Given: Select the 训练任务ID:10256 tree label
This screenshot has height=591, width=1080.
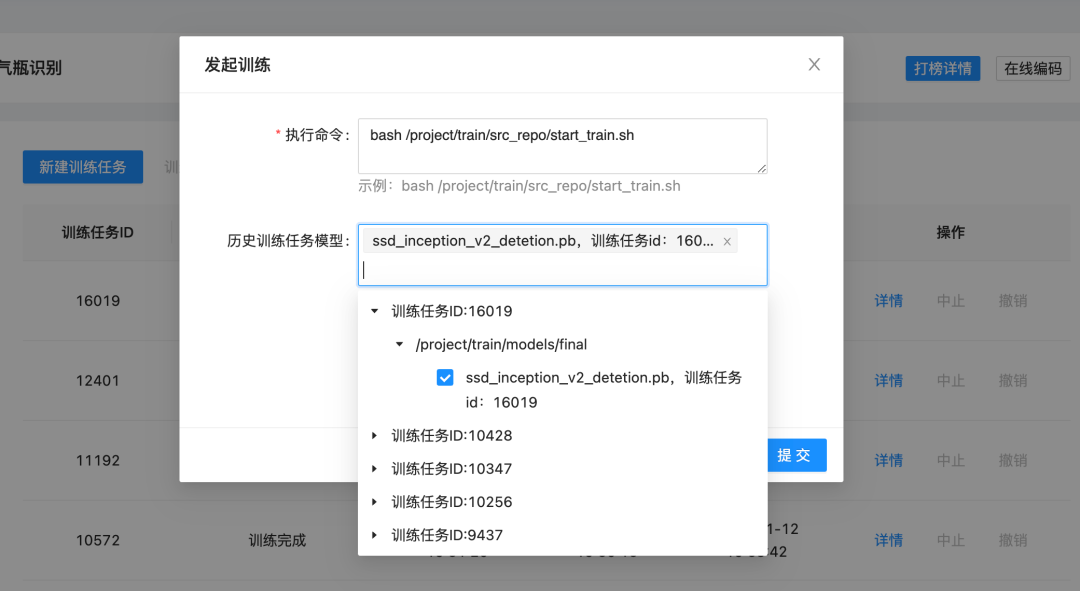Looking at the screenshot, I should coord(452,501).
